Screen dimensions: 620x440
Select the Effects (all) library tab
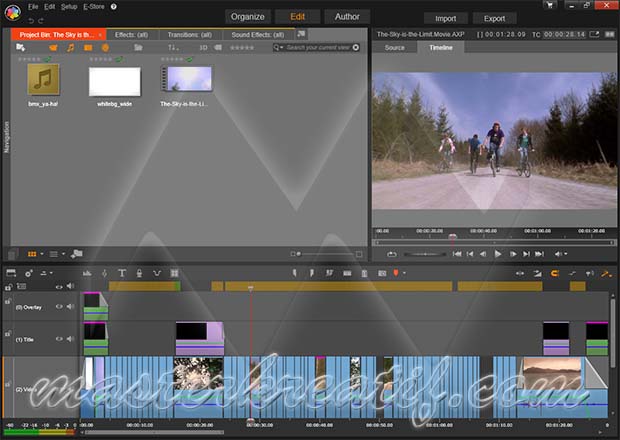click(131, 35)
